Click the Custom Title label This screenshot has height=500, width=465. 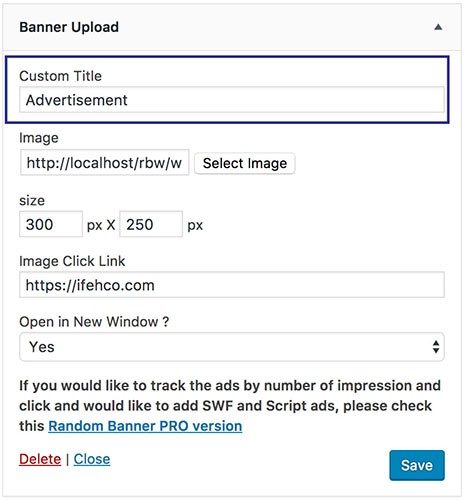(60, 76)
